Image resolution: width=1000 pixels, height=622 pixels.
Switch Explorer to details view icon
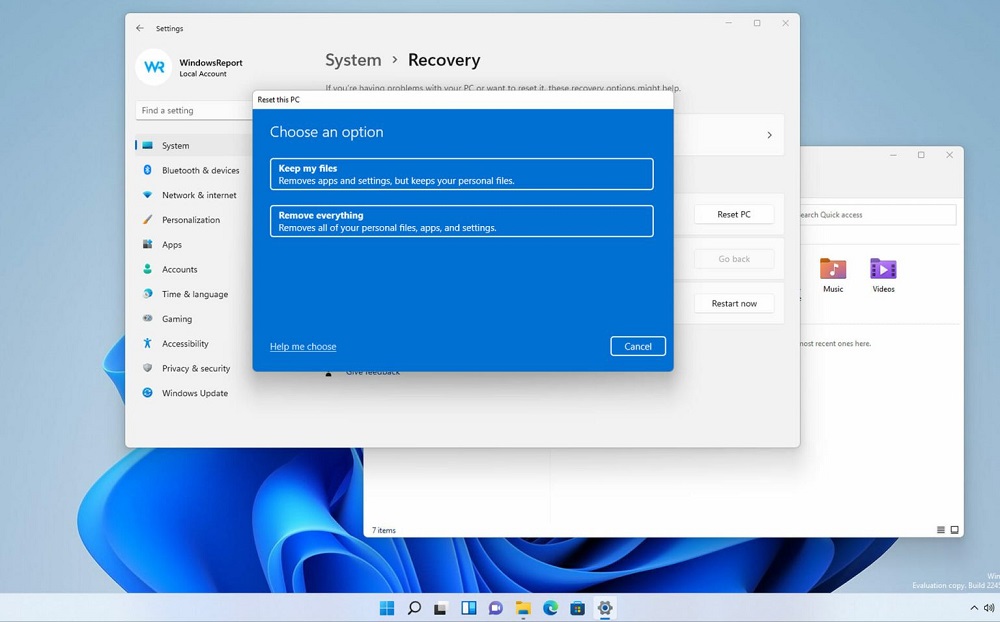pyautogui.click(x=941, y=530)
